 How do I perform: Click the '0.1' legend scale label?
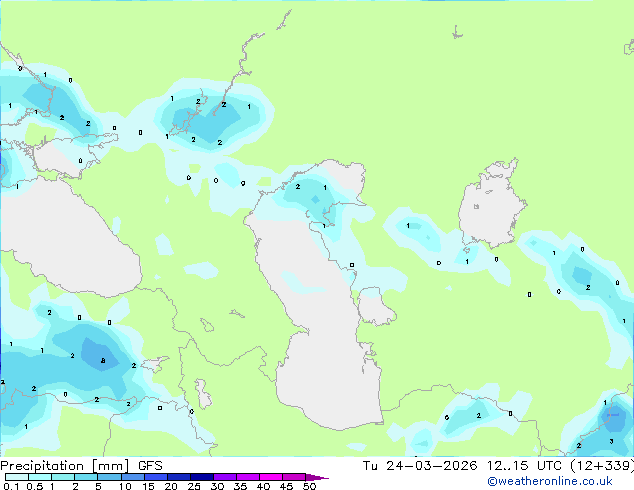(12, 486)
